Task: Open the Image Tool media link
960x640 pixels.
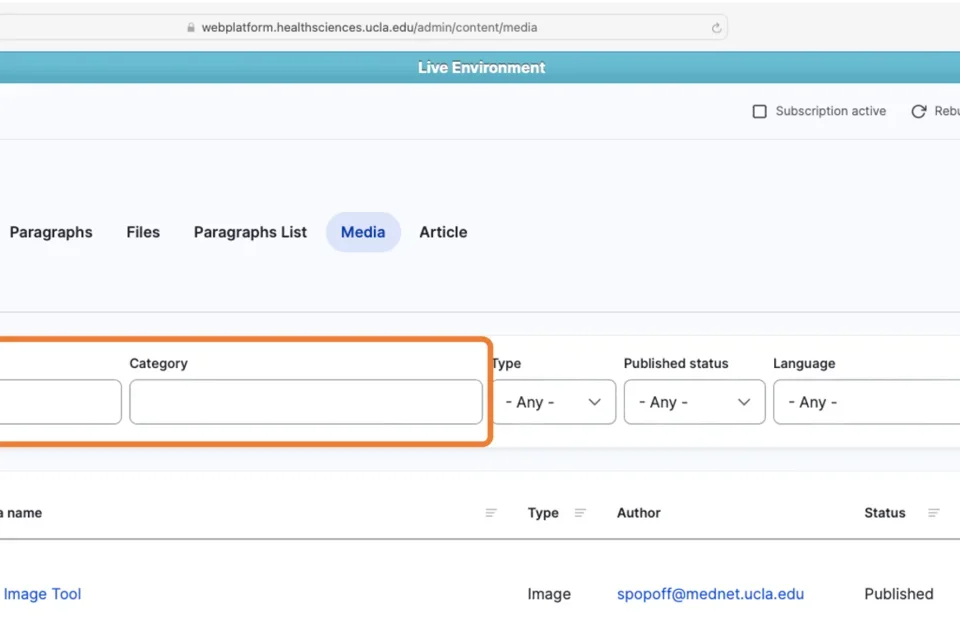Action: 42,594
